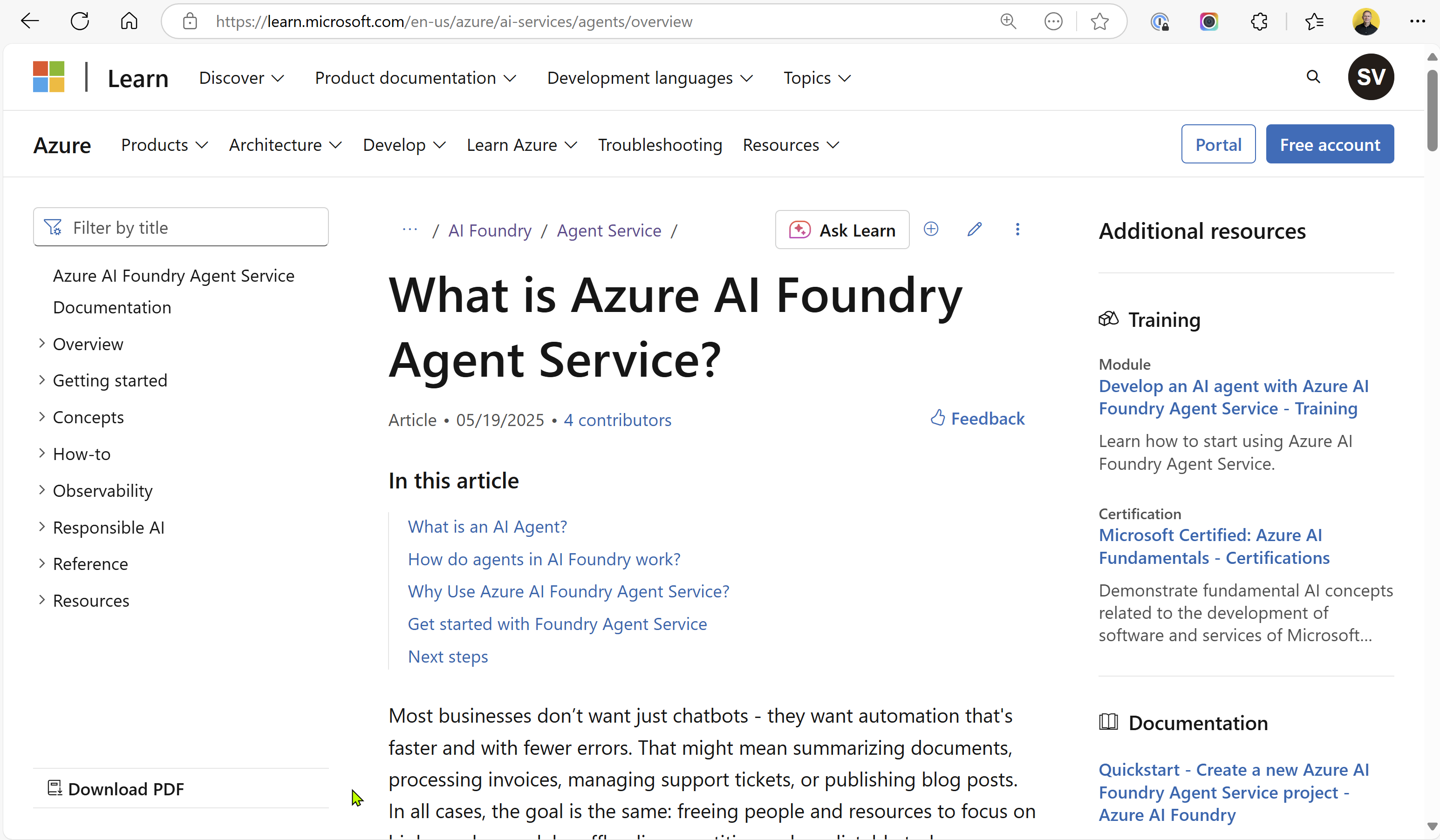This screenshot has height=840, width=1440.
Task: Open the Develop dropdown
Action: 404,145
